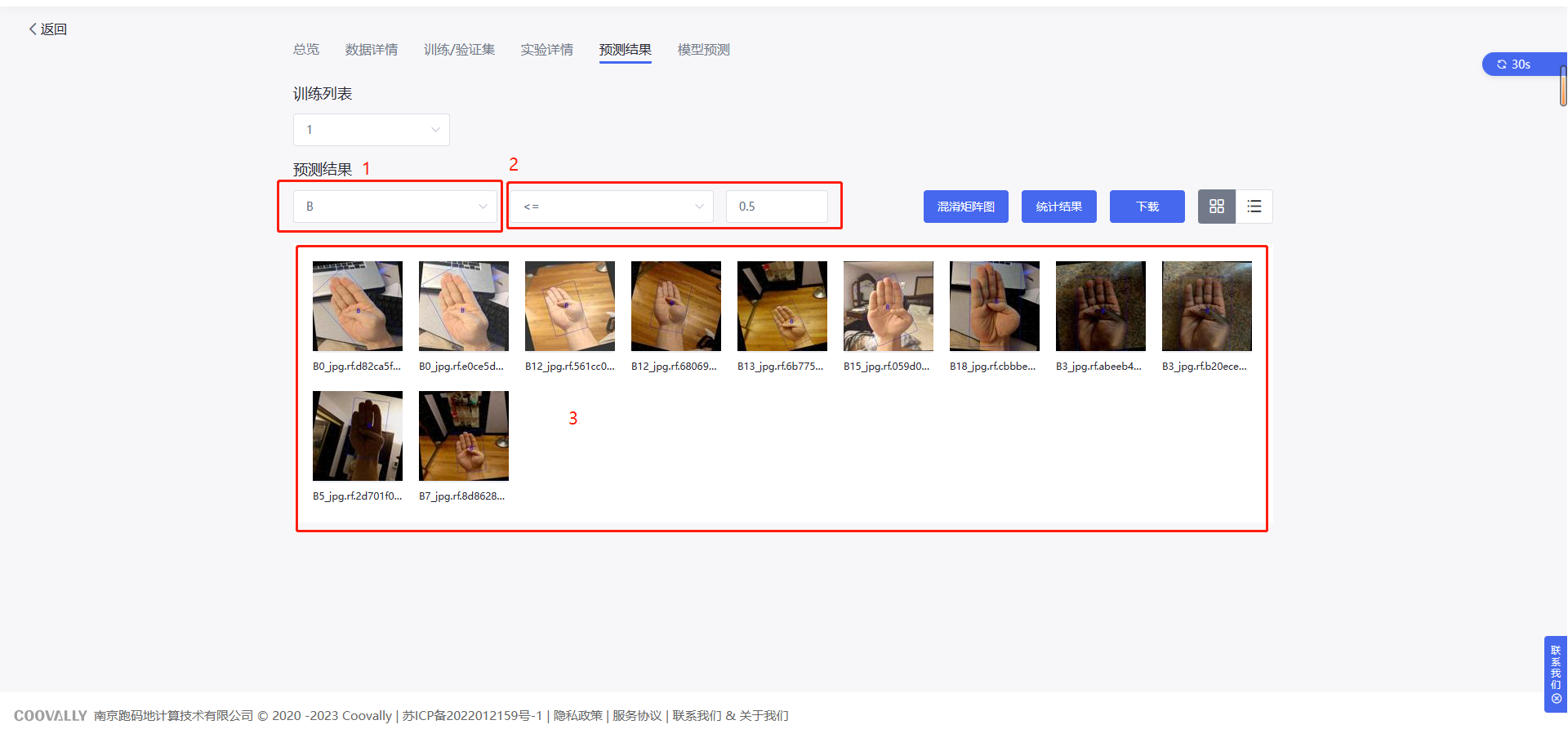Viewport: 1568px width, 738px height.
Task: Open thumbnail B12_jpg.rf.561cc0
Action: point(570,306)
